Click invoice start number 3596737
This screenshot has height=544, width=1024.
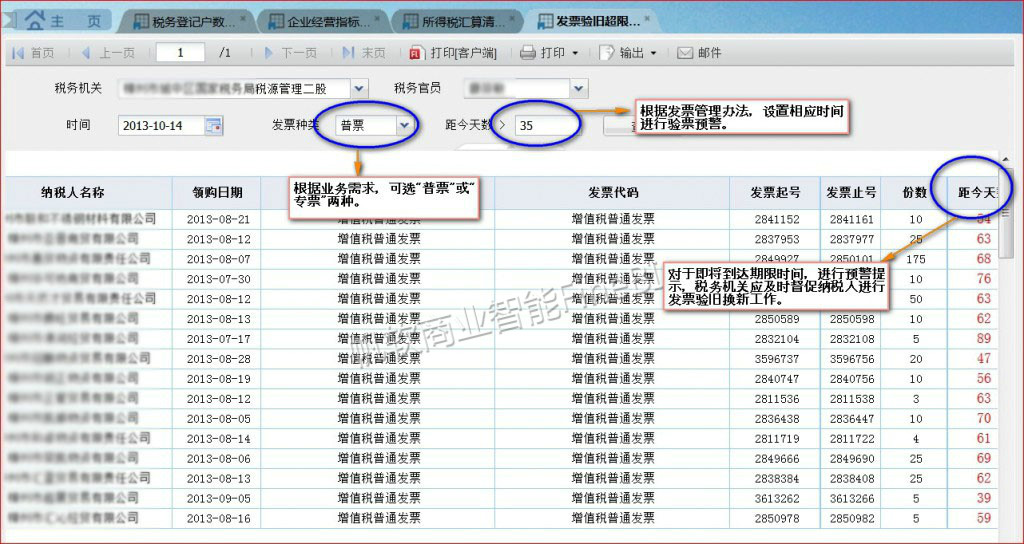coord(776,359)
